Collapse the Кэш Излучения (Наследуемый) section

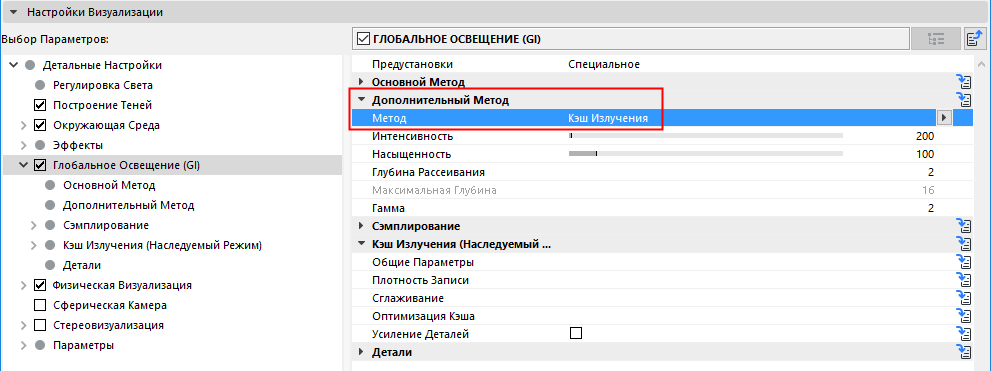pos(361,244)
